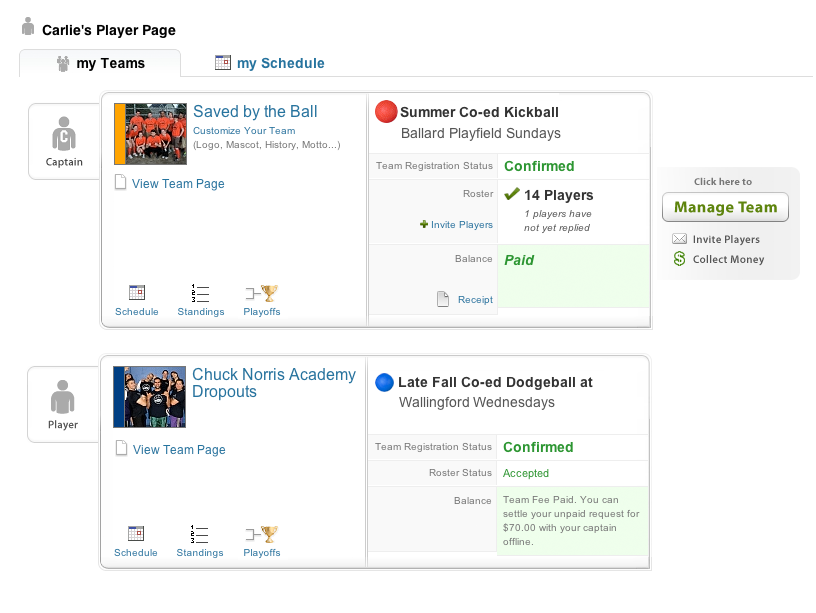Open View Team Page for the Dropouts
Viewport: 816px width, 613px height.
179,450
